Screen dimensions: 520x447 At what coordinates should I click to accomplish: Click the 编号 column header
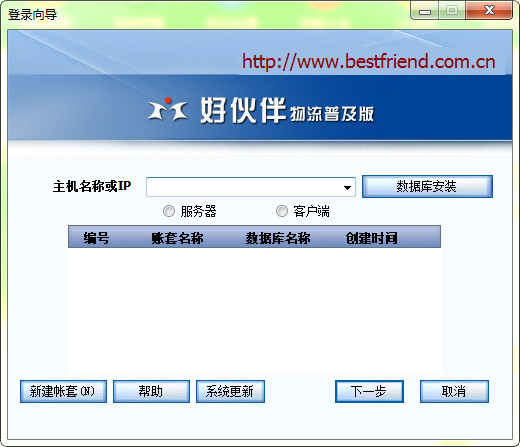(96, 238)
